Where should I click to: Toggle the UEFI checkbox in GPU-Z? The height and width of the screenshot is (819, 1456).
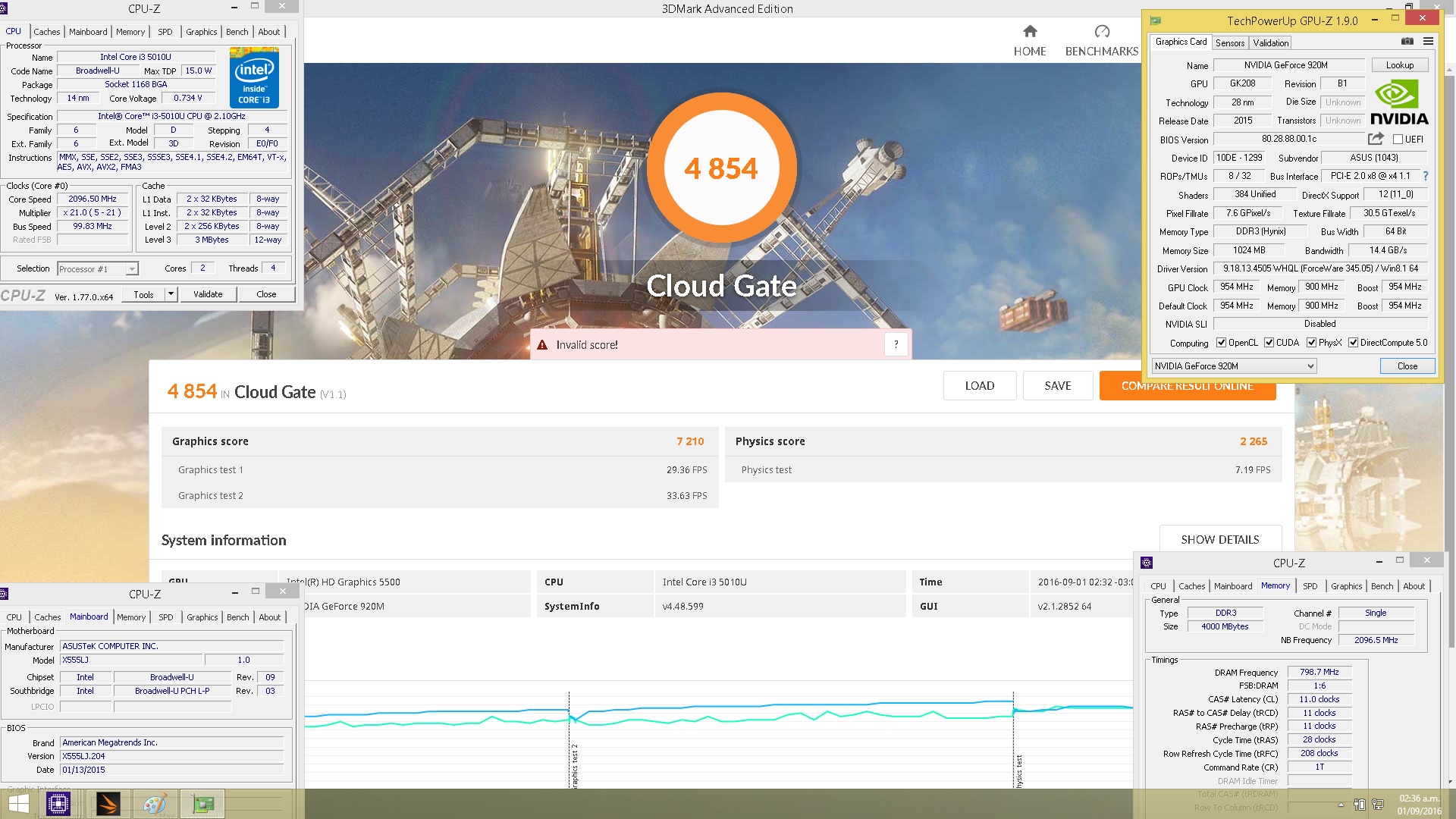pos(1398,140)
